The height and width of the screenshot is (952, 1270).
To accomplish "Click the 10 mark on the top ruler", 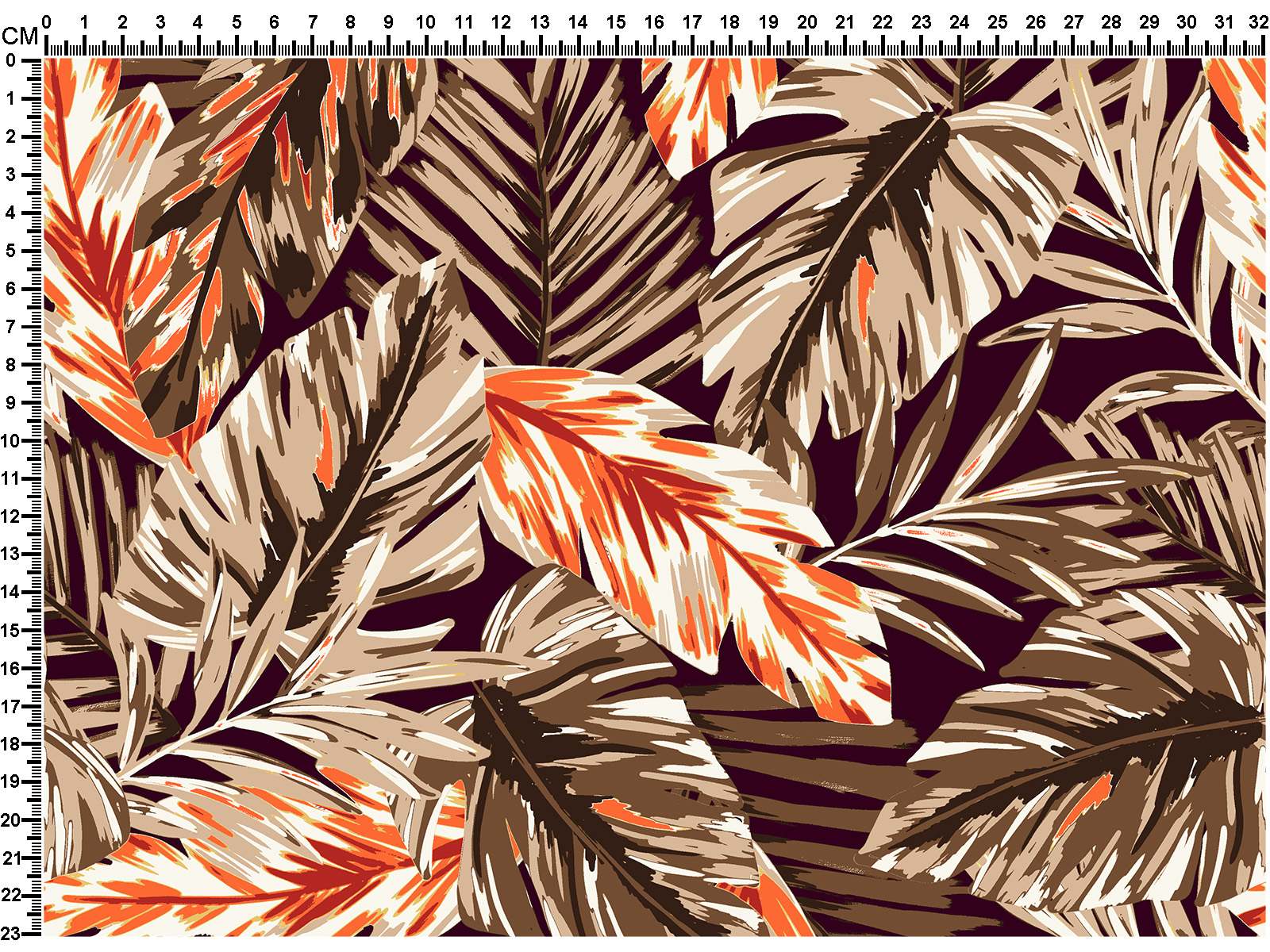I will pyautogui.click(x=426, y=22).
